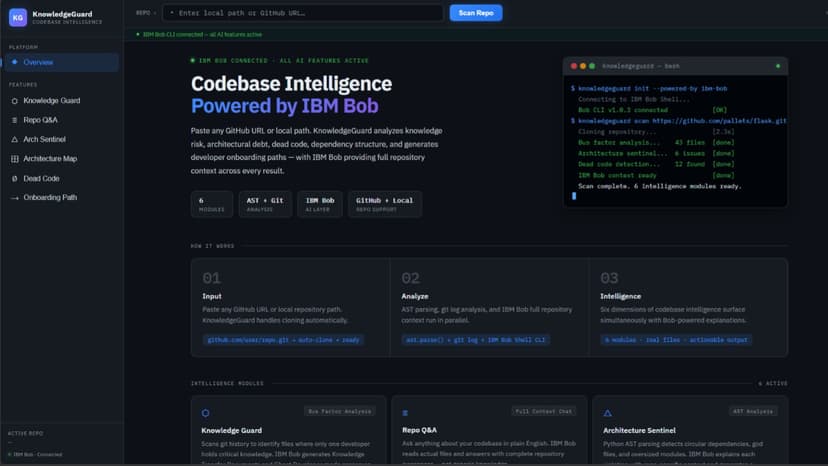
Task: Click the IBM Bob CLI connected banner
Action: pyautogui.click(x=199, y=34)
